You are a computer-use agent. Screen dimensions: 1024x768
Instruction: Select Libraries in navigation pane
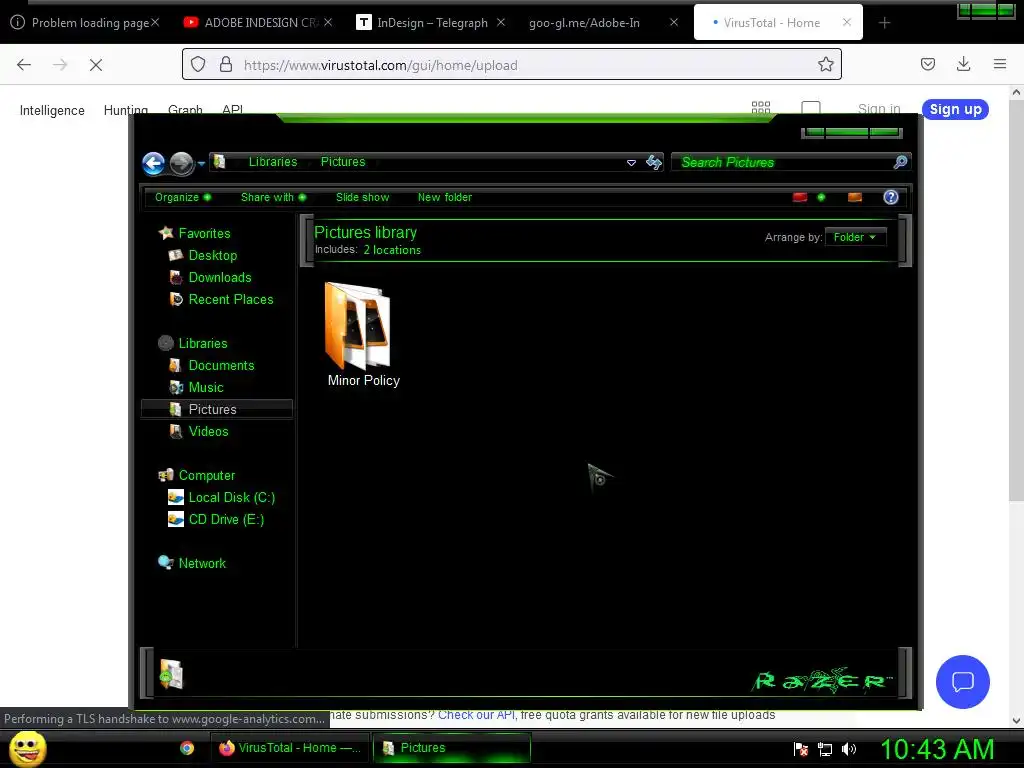202,344
